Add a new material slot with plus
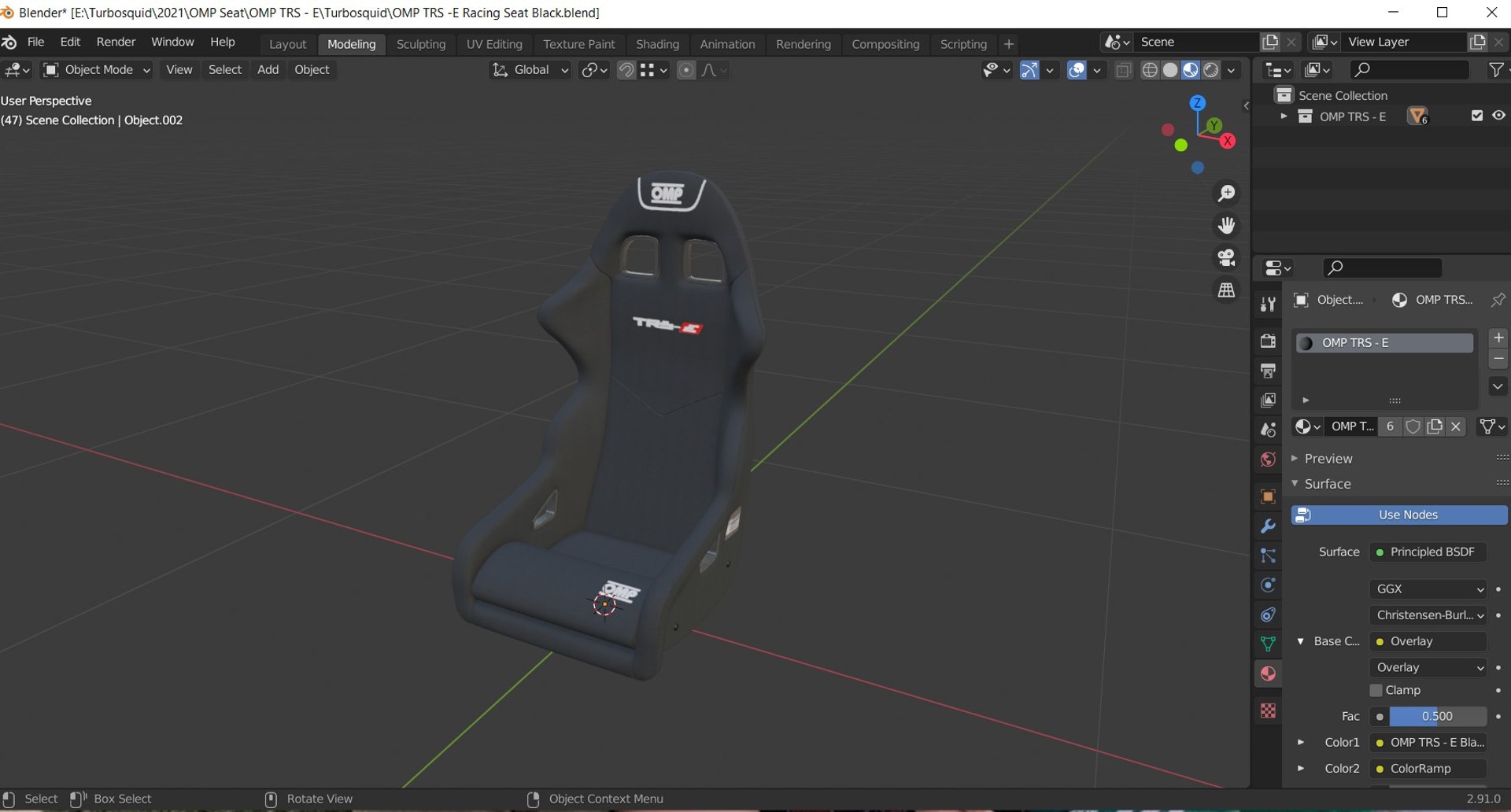The image size is (1511, 812). [1498, 338]
